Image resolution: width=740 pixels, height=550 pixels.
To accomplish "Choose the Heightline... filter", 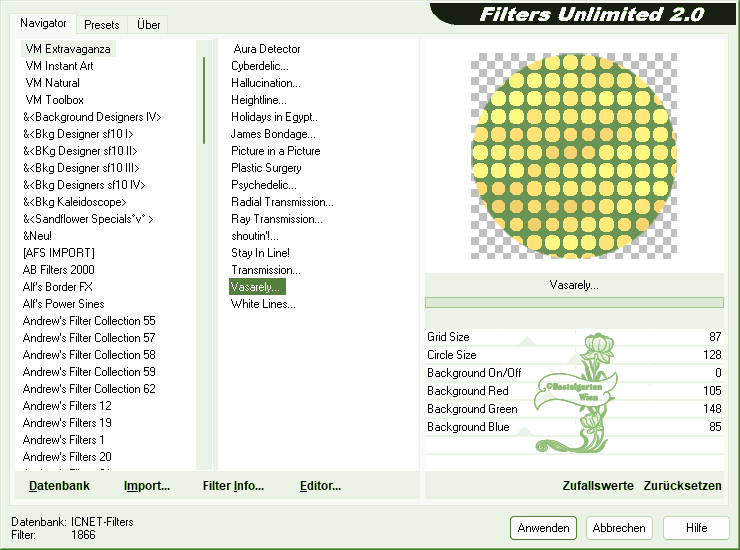I will pyautogui.click(x=259, y=100).
